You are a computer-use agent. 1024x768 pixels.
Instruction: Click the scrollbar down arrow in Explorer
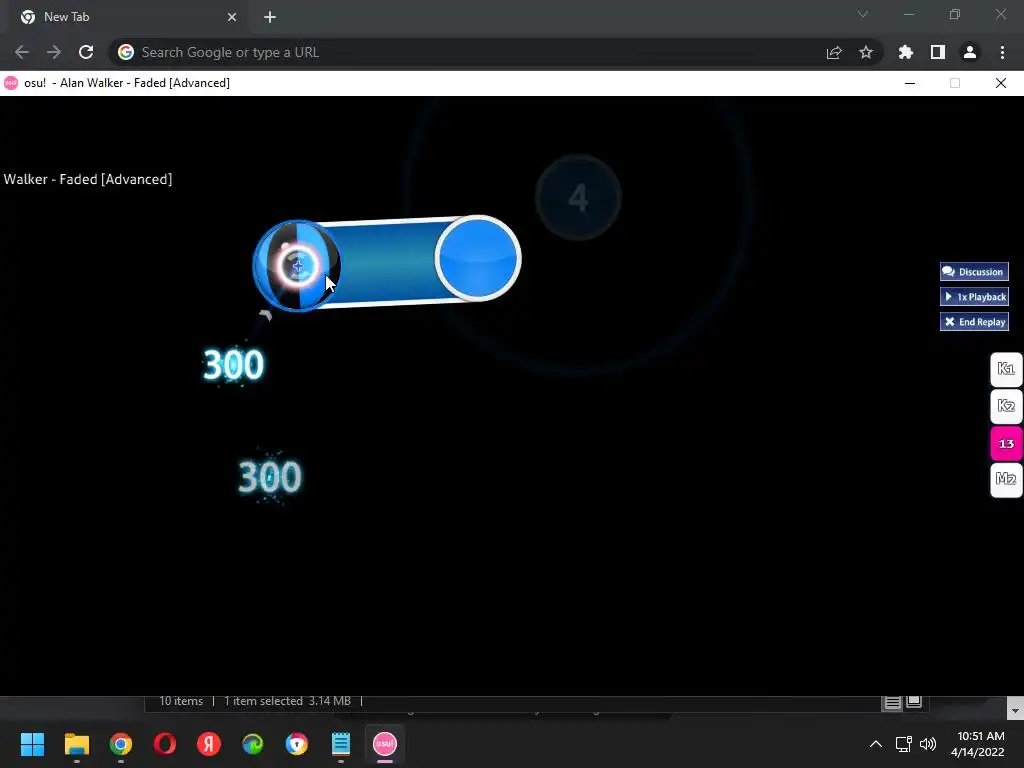point(1015,710)
